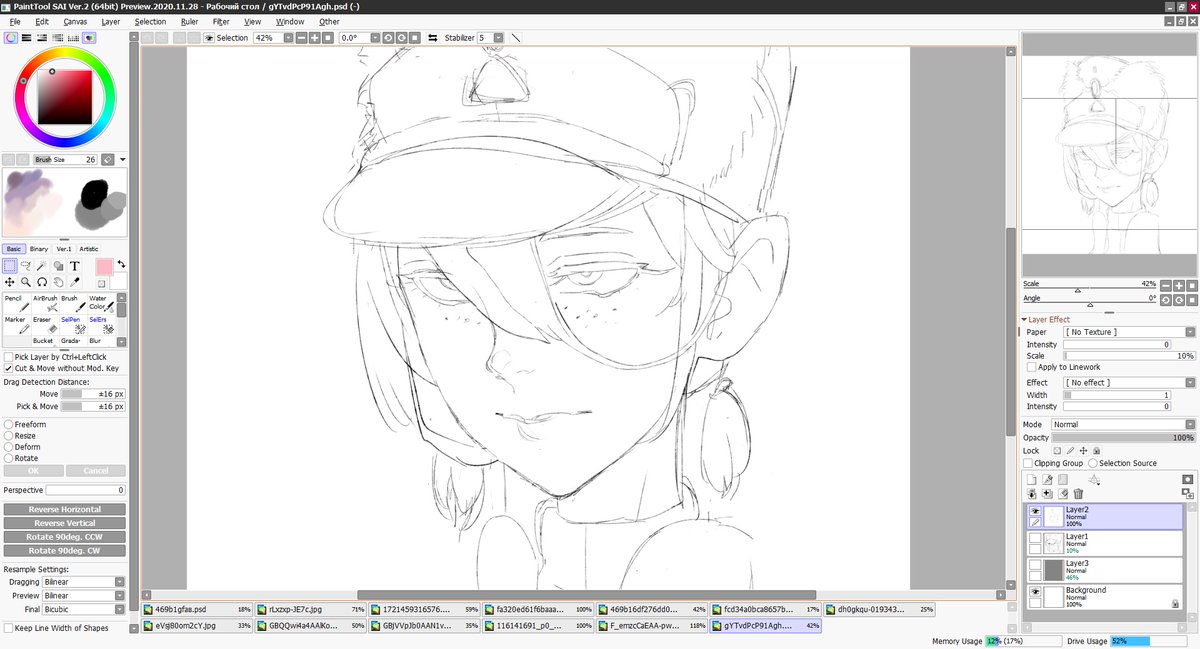Image resolution: width=1200 pixels, height=649 pixels.
Task: Swap foreground and background colors
Action: click(121, 264)
